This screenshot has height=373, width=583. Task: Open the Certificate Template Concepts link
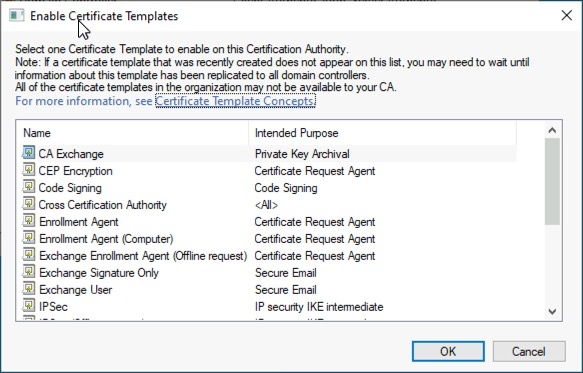[x=235, y=101]
